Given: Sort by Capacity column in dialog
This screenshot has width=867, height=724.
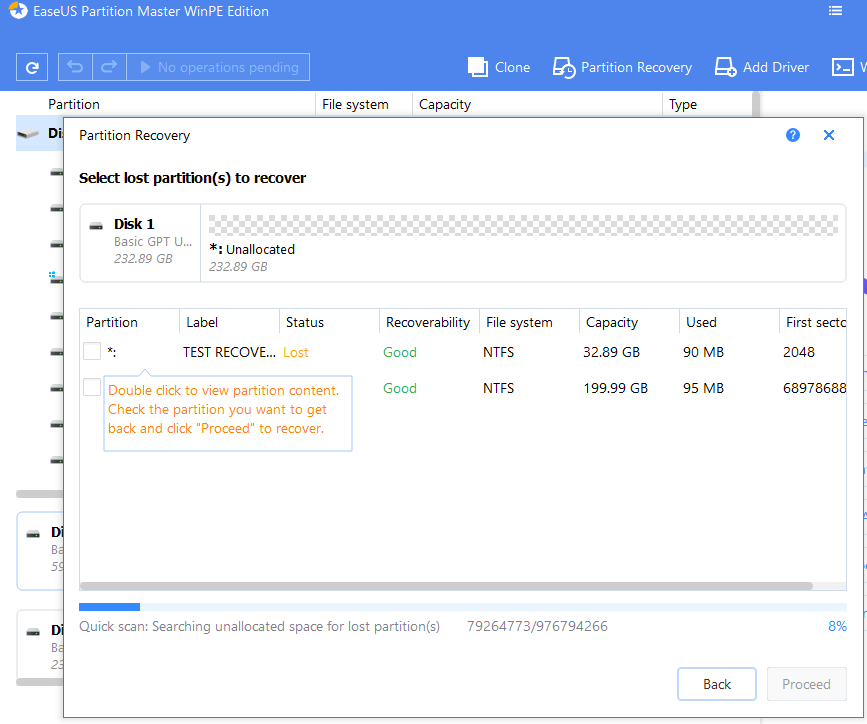Looking at the screenshot, I should (x=630, y=322).
